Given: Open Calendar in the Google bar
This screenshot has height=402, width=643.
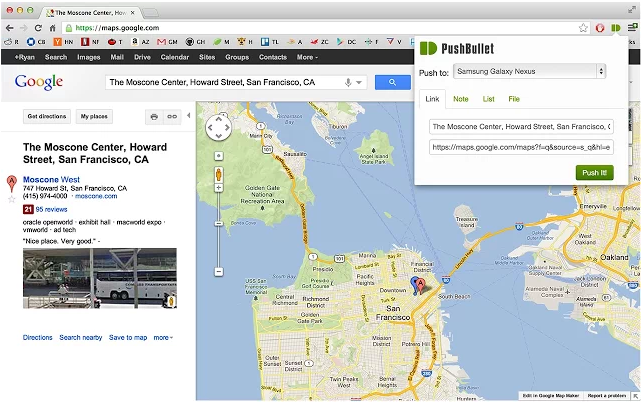Looking at the screenshot, I should (175, 57).
